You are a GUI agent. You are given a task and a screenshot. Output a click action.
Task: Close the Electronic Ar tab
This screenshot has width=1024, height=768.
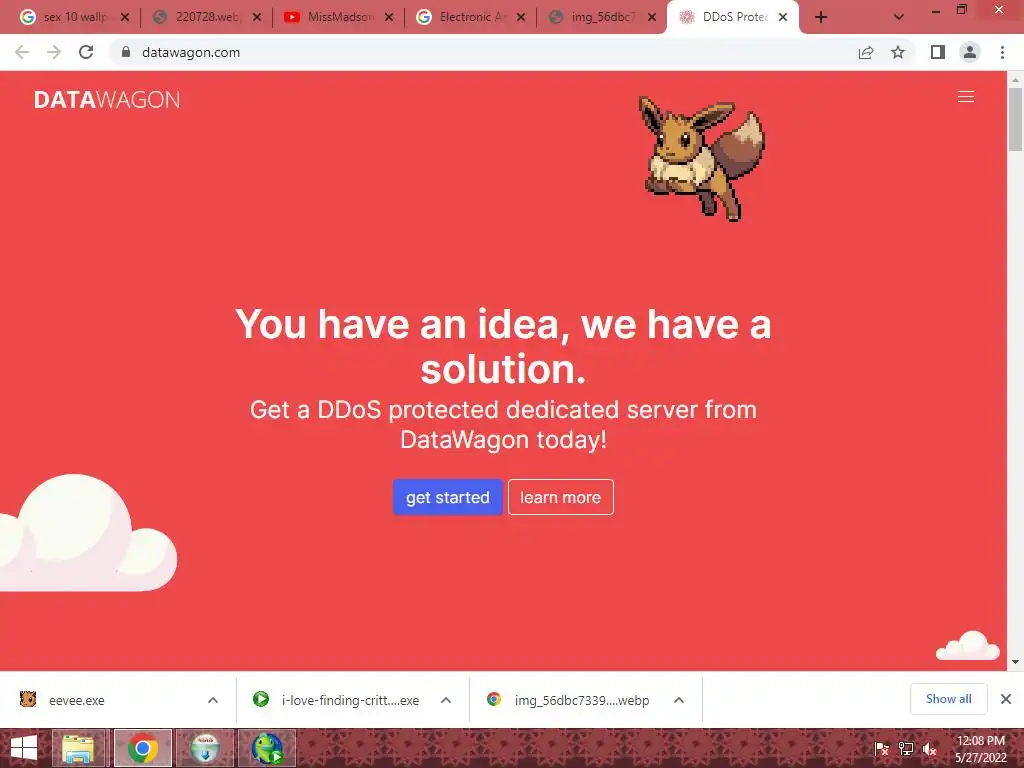point(521,18)
